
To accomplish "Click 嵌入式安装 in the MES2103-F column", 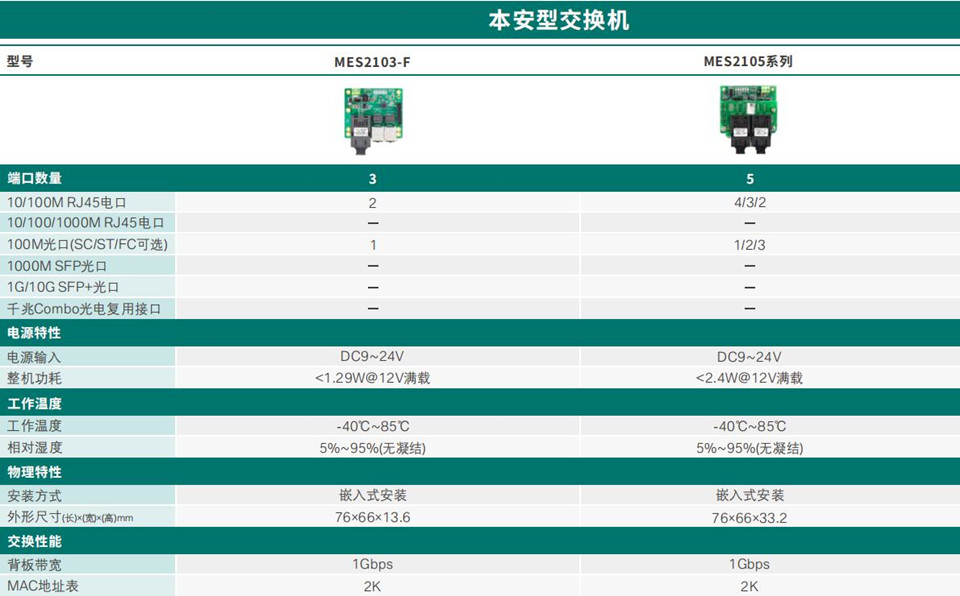I will pos(373,495).
